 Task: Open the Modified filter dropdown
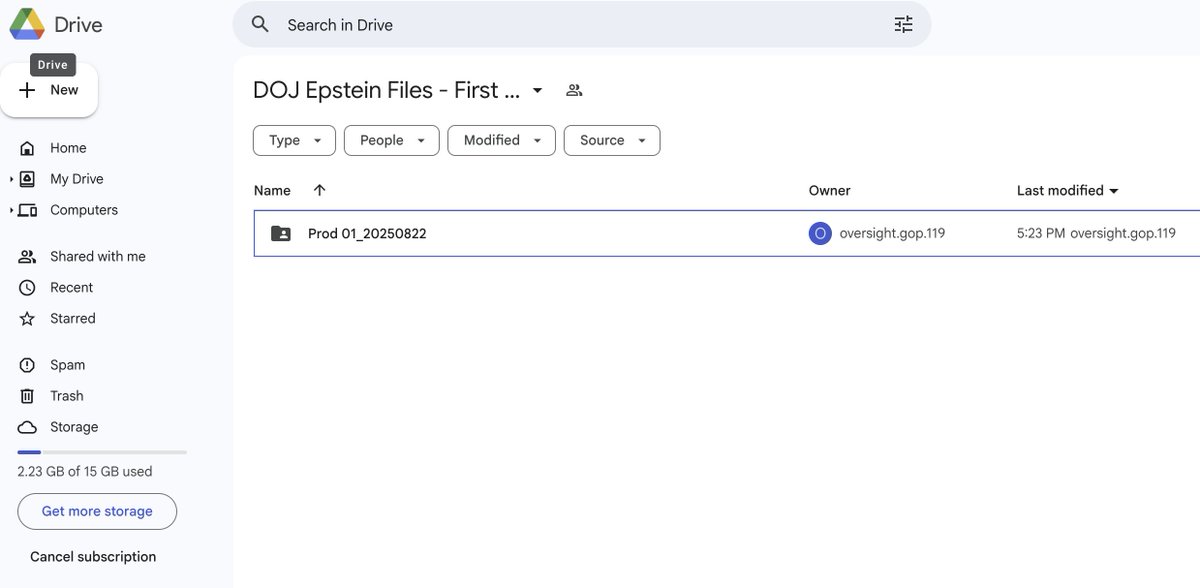point(501,140)
